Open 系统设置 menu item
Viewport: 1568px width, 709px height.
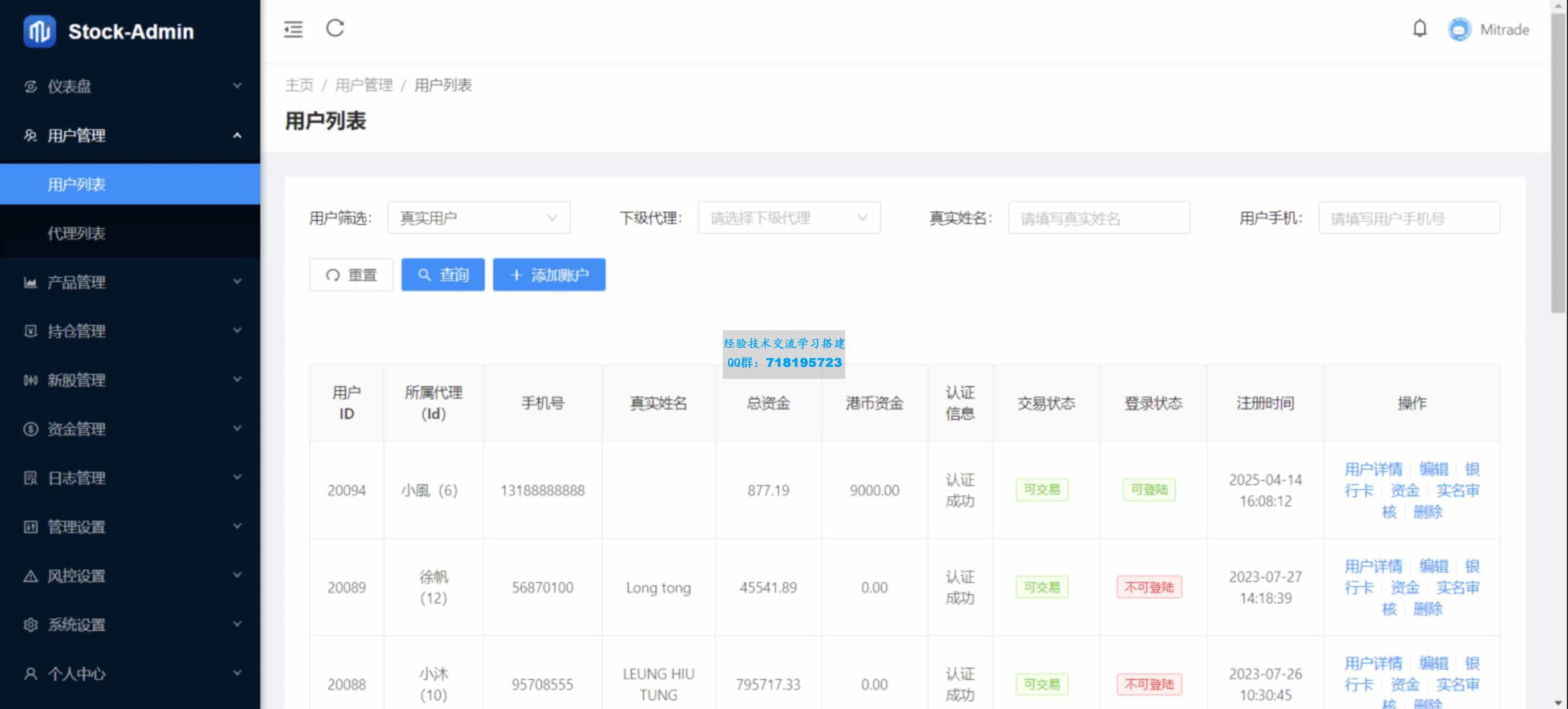coord(130,625)
